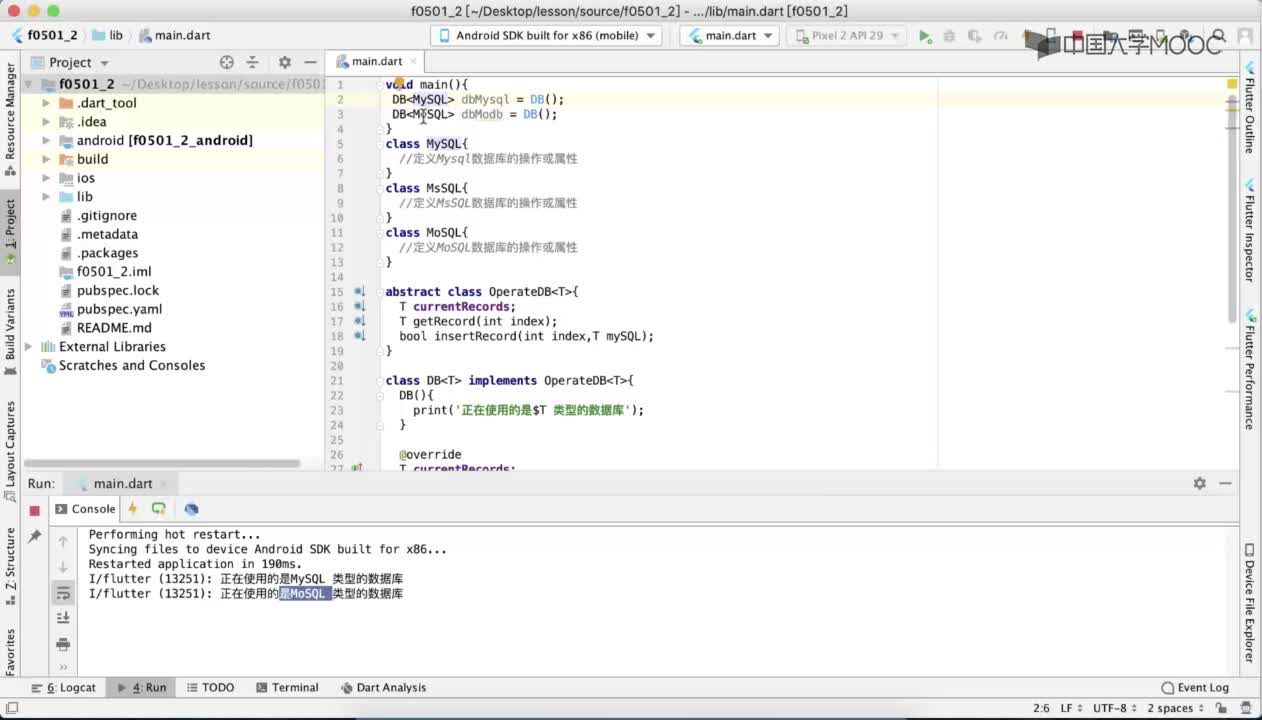The height and width of the screenshot is (720, 1262).
Task: Stop the running app with red square
Action: 34,510
